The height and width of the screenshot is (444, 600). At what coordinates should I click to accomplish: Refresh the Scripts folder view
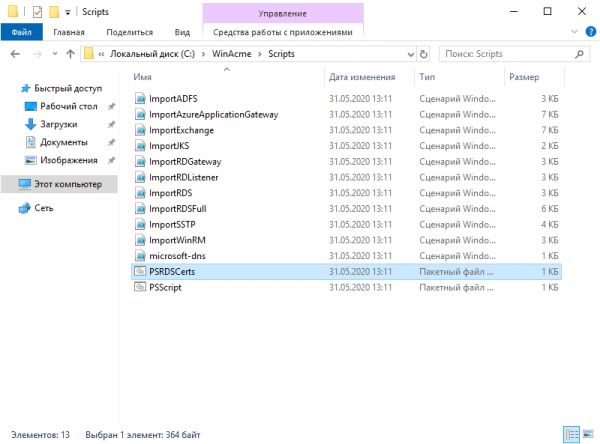(x=424, y=53)
